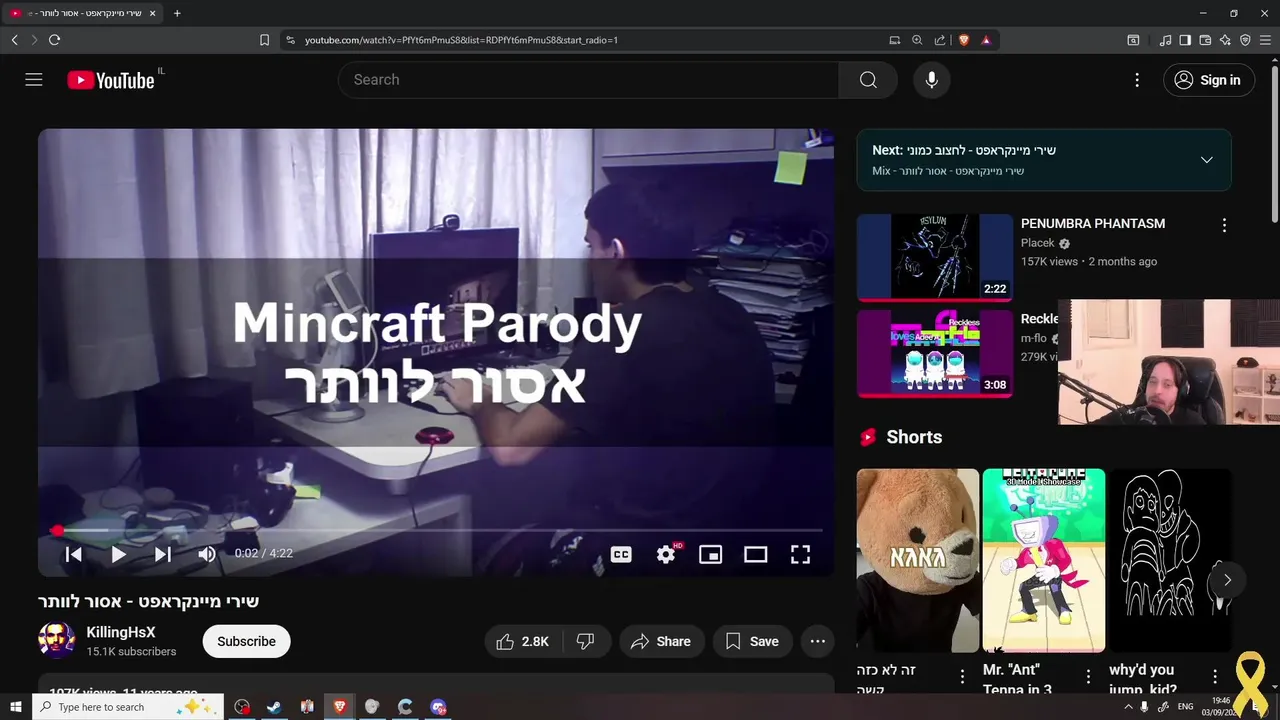Toggle theater mode view
This screenshot has width=1280, height=720.
click(755, 554)
